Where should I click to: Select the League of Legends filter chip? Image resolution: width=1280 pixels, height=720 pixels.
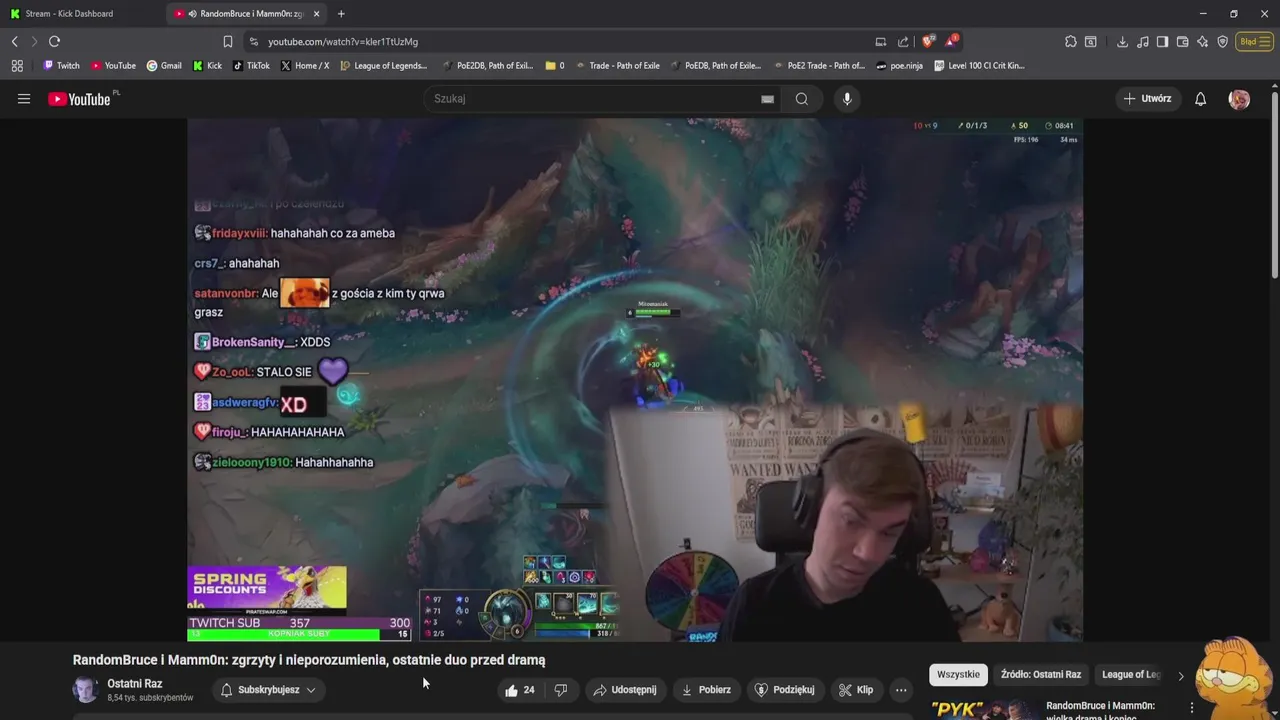click(x=1130, y=675)
